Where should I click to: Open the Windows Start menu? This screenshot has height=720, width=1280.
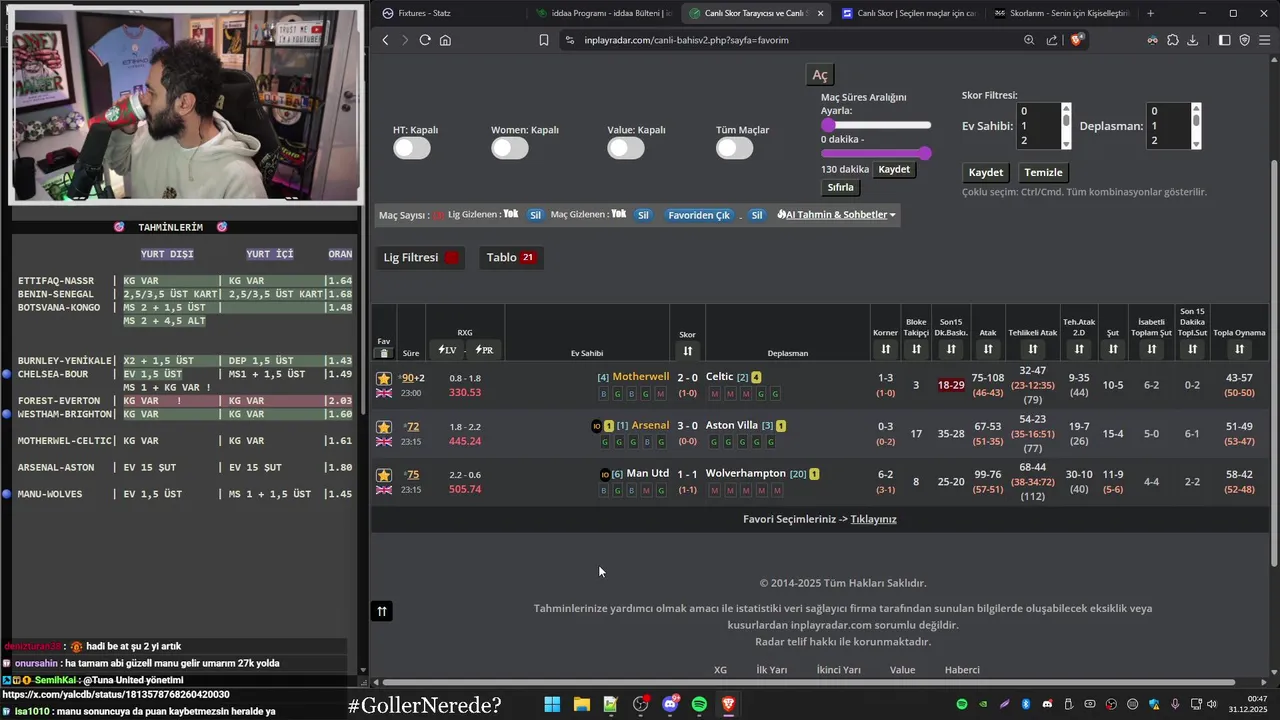coord(552,704)
